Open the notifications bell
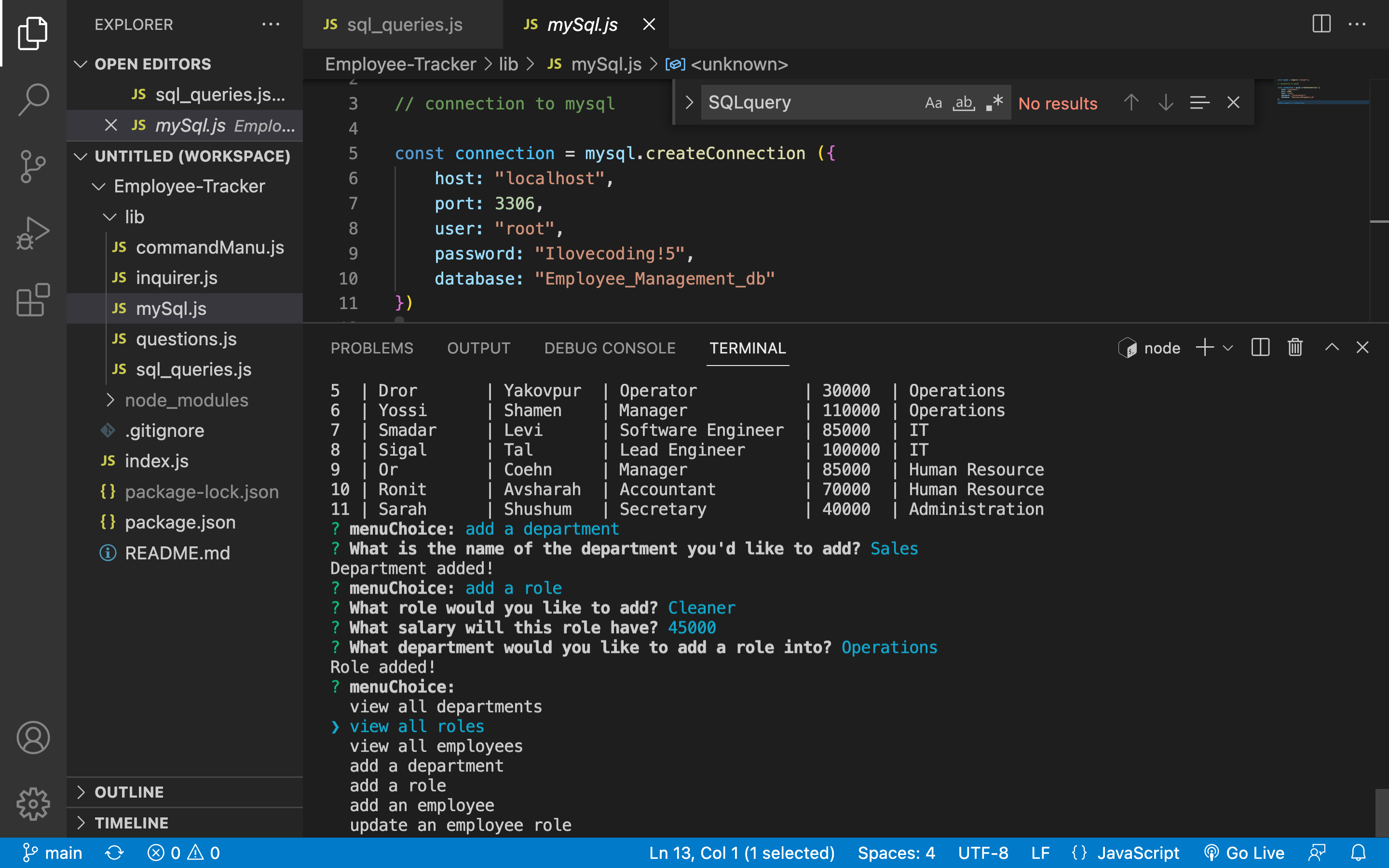Image resolution: width=1389 pixels, height=868 pixels. (1359, 853)
